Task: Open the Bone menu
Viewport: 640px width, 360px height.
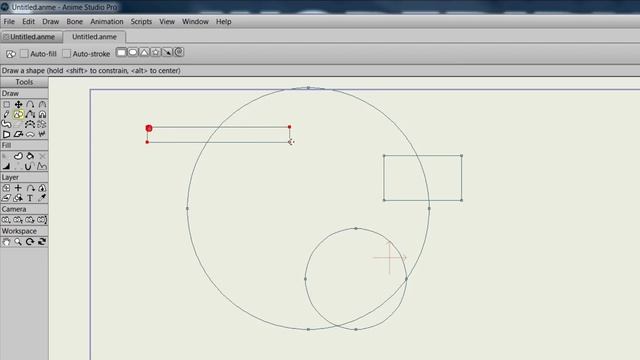Action: coord(74,22)
